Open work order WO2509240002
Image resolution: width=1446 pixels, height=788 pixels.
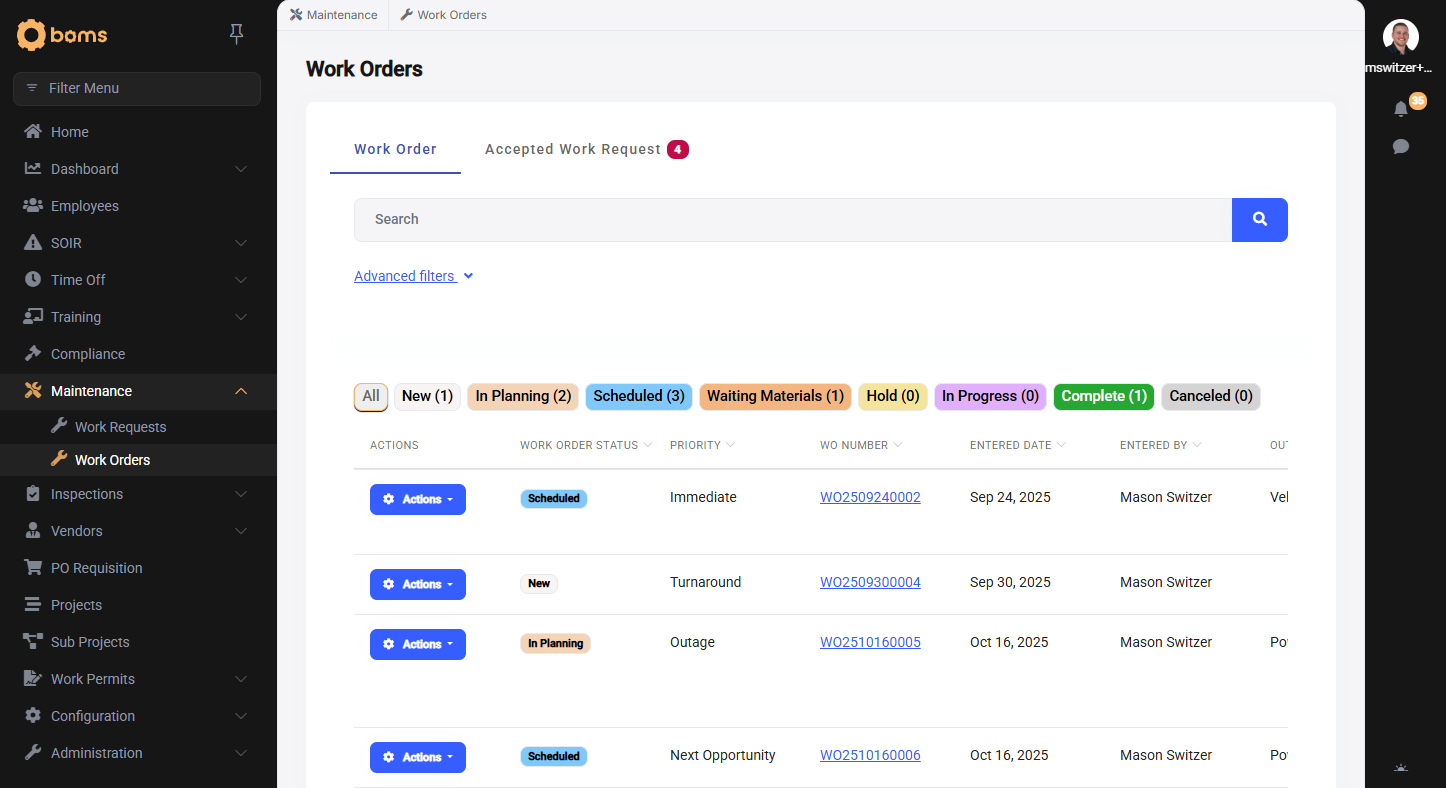tap(870, 497)
